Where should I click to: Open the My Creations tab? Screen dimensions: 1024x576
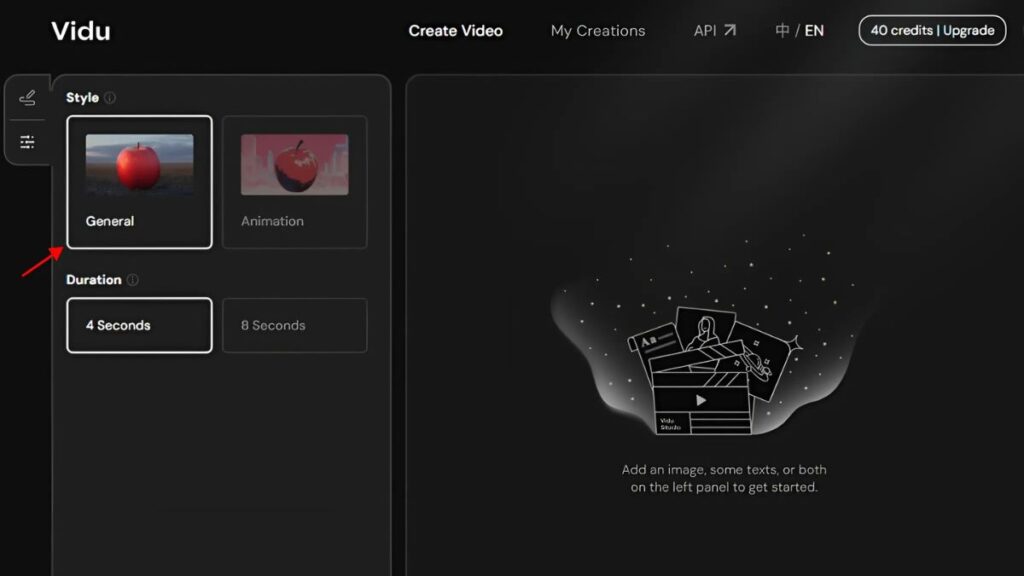coord(598,30)
